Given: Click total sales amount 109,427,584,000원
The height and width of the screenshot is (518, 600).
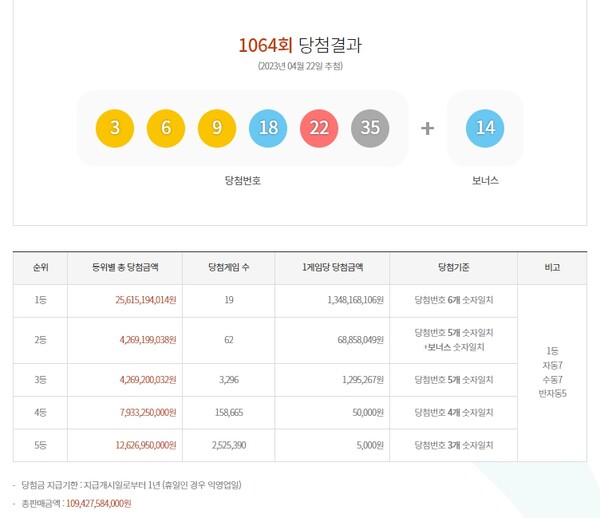Looking at the screenshot, I should coord(99,503).
